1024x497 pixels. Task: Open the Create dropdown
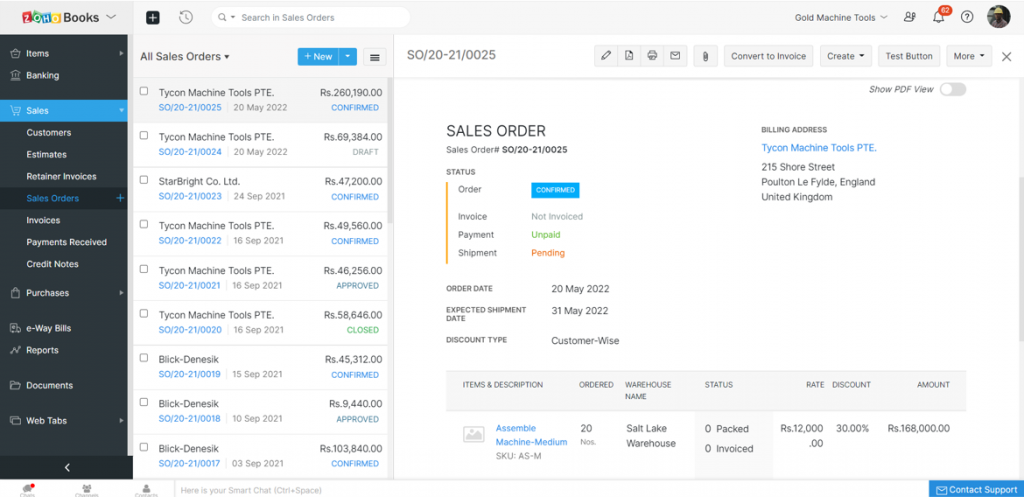point(846,56)
